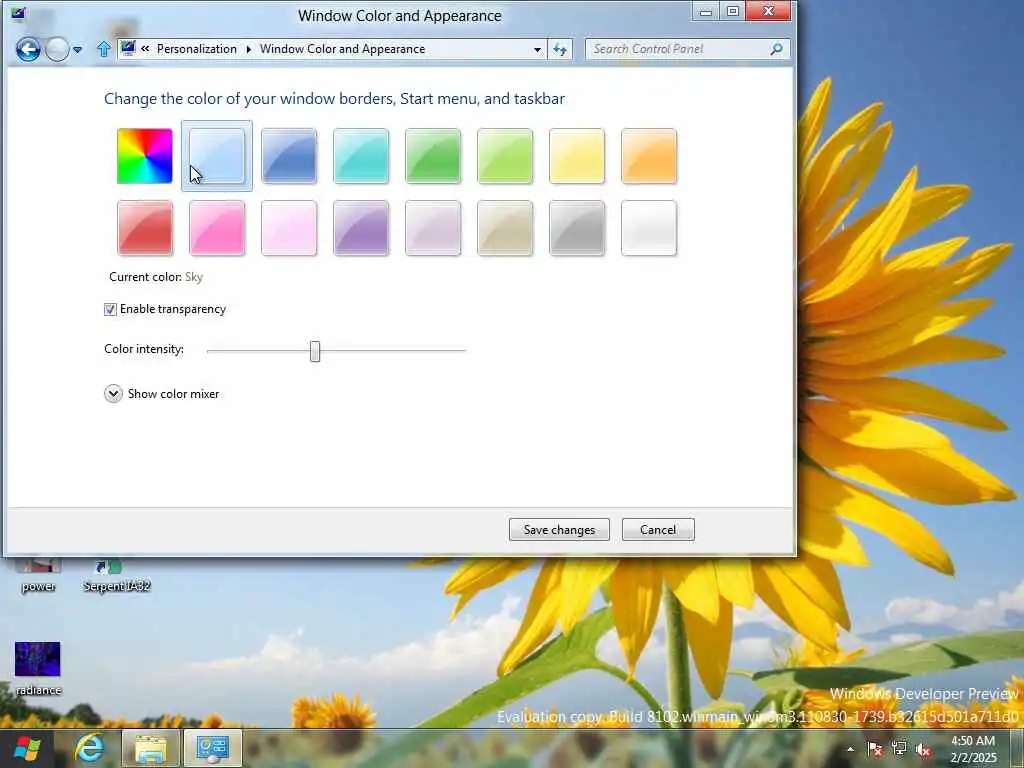Open Action Center flag icon in tray
1024x768 pixels.
pyautogui.click(x=875, y=749)
